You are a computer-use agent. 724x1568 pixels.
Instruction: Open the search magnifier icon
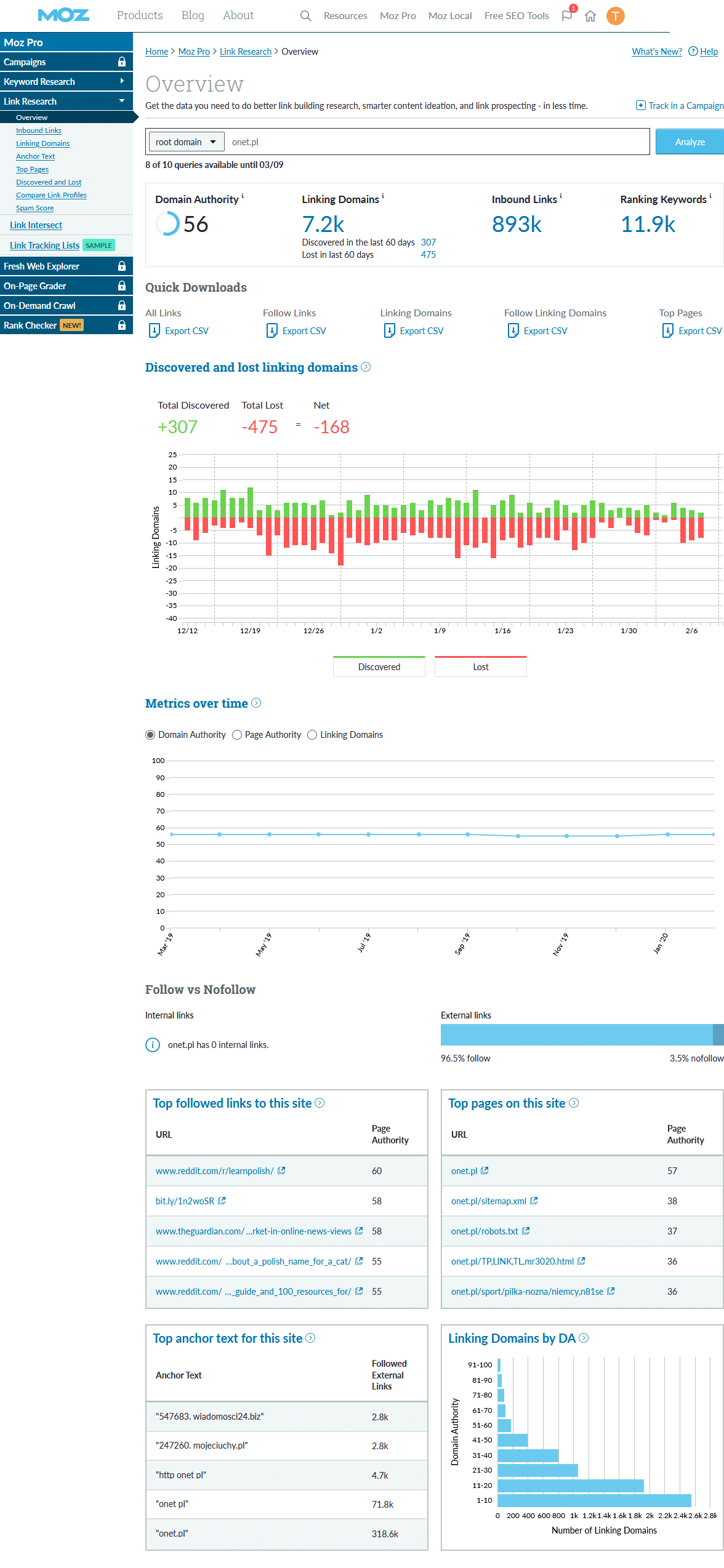(305, 16)
